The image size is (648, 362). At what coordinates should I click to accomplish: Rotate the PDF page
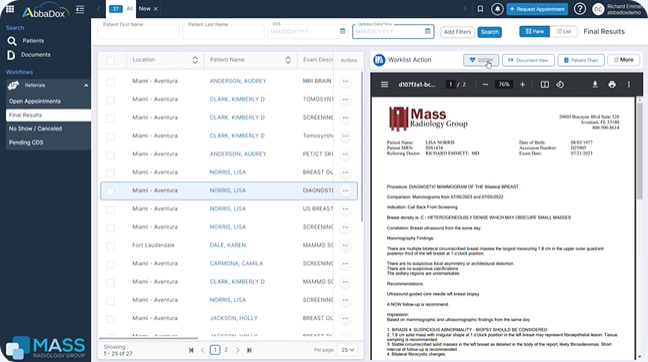point(560,84)
